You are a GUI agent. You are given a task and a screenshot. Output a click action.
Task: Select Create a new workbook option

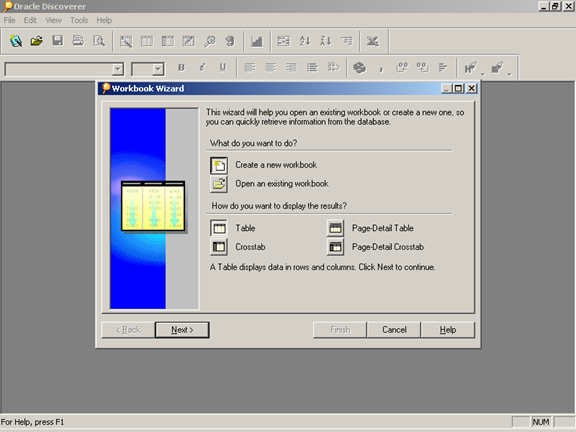(x=219, y=165)
